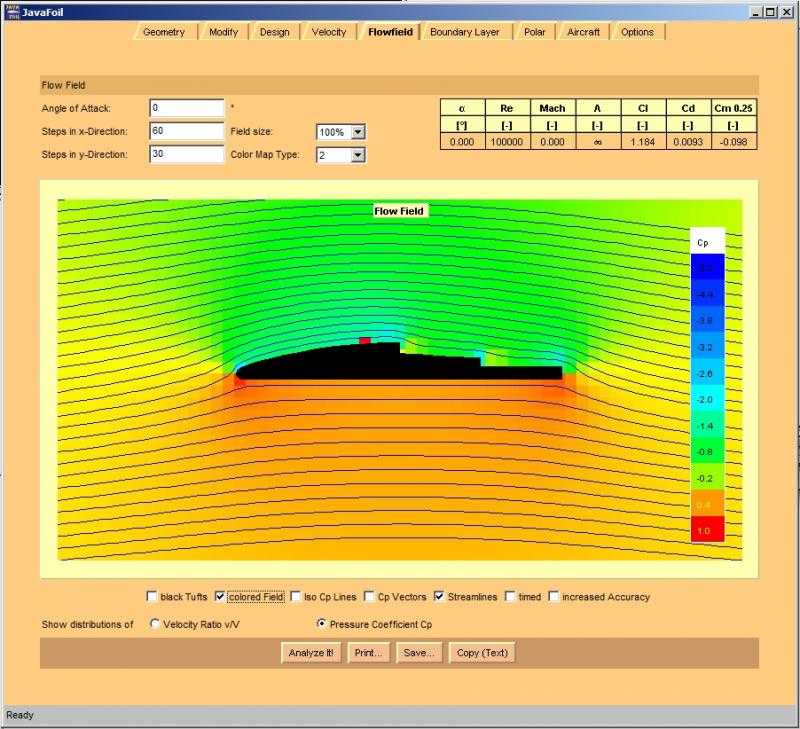Click the JavaFoil title bar icon
The image size is (800, 729).
11,11
